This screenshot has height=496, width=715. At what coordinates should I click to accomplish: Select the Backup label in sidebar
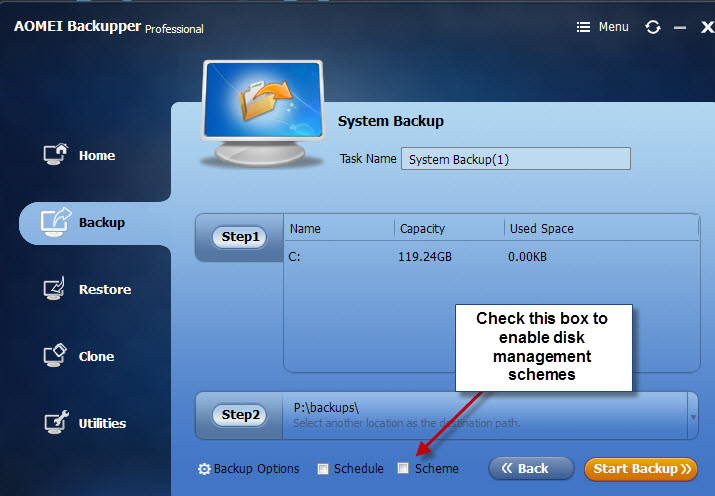tap(102, 222)
